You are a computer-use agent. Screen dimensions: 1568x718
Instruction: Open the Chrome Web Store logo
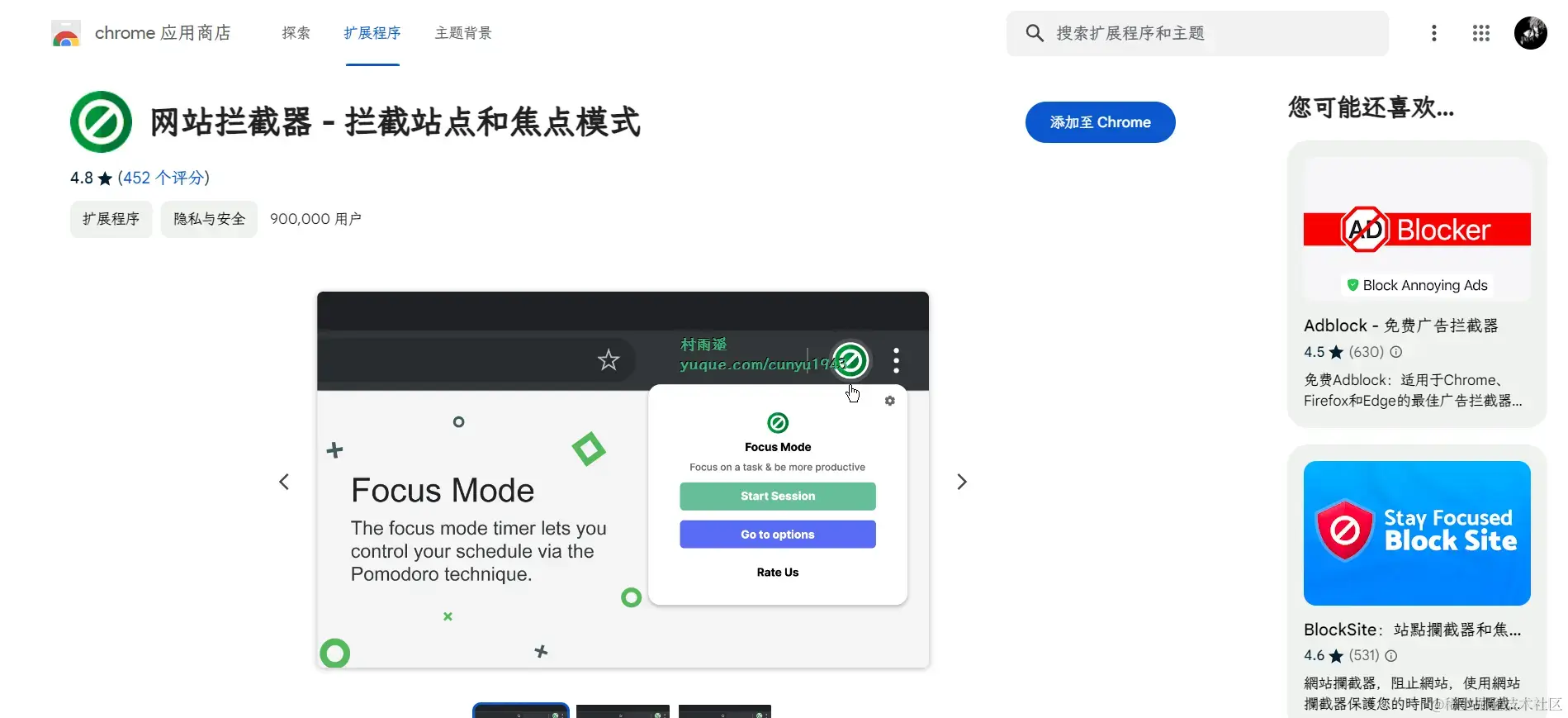coord(65,33)
